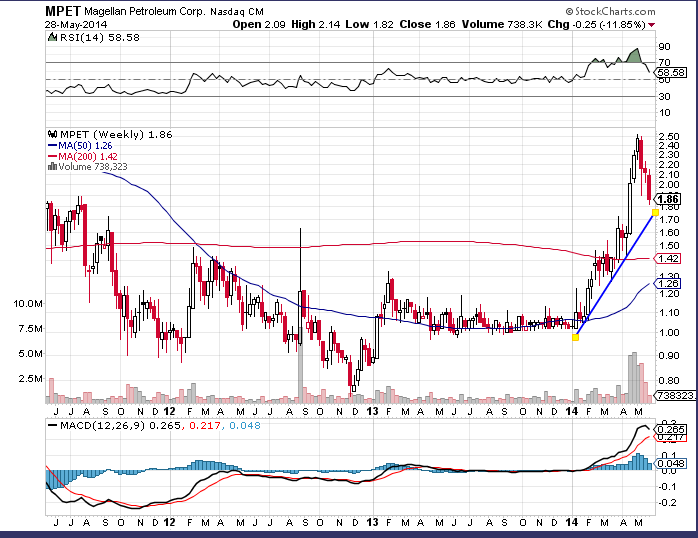Viewport: 698px width, 538px height.
Task: Click the candlestick icon before MPET (Weekly)
Action: [x=53, y=134]
